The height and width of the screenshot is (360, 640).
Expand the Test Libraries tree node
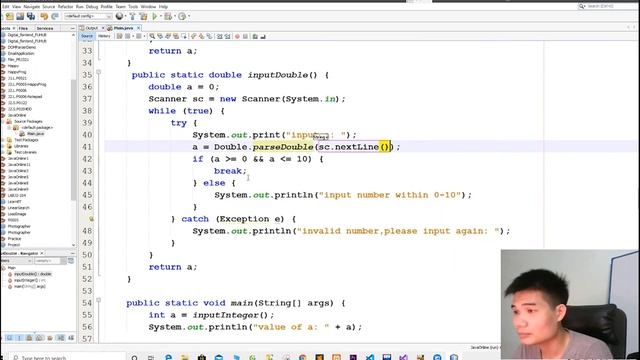(x=3, y=152)
